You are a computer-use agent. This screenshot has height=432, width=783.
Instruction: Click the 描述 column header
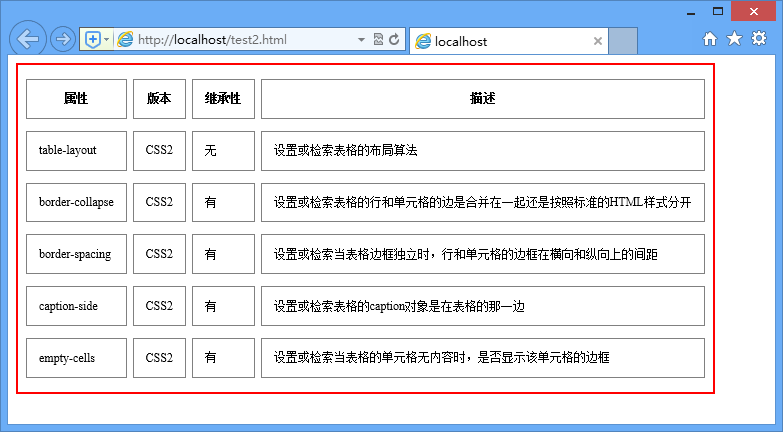[482, 99]
